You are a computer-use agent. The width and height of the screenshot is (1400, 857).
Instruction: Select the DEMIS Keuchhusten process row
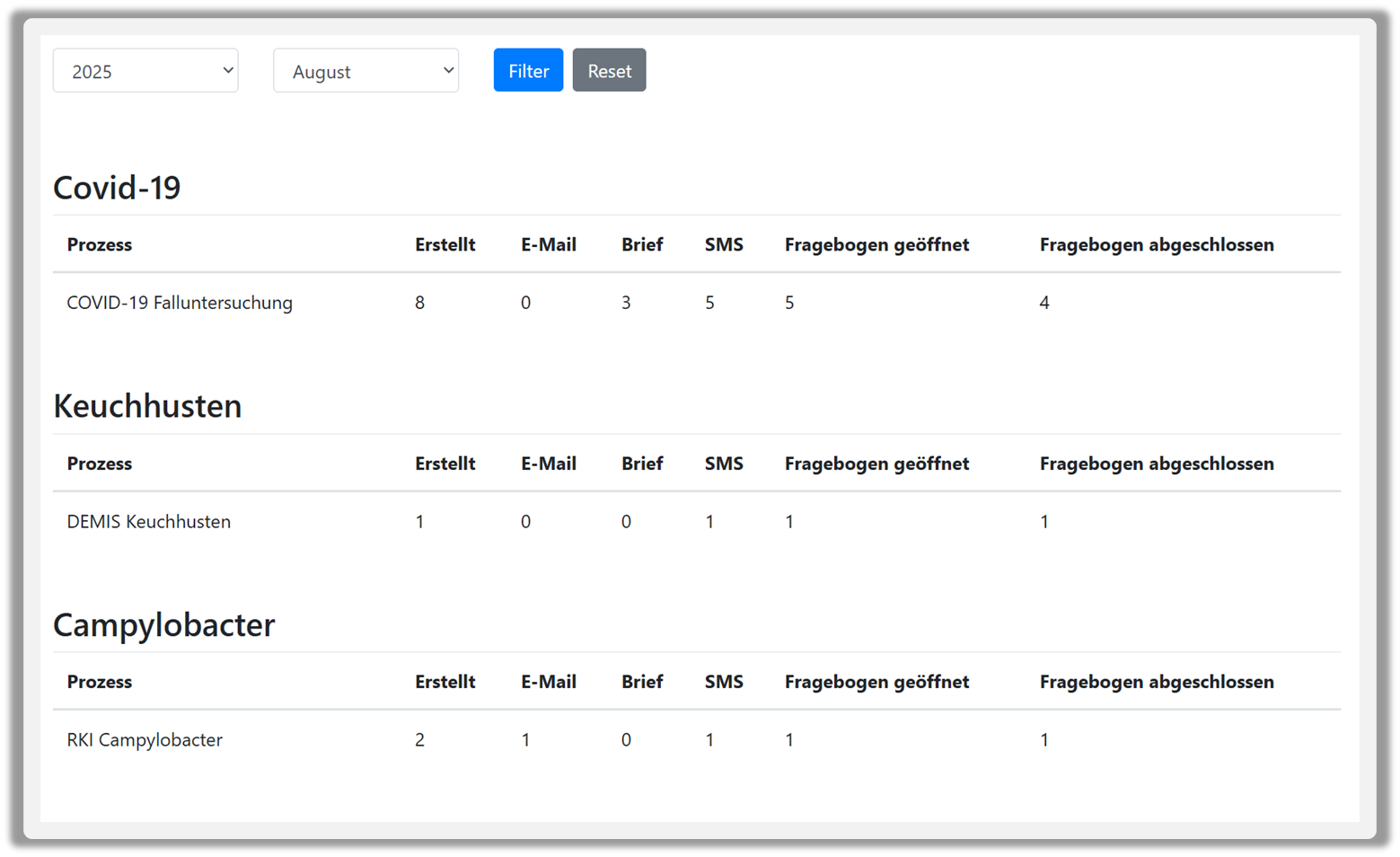tap(148, 522)
